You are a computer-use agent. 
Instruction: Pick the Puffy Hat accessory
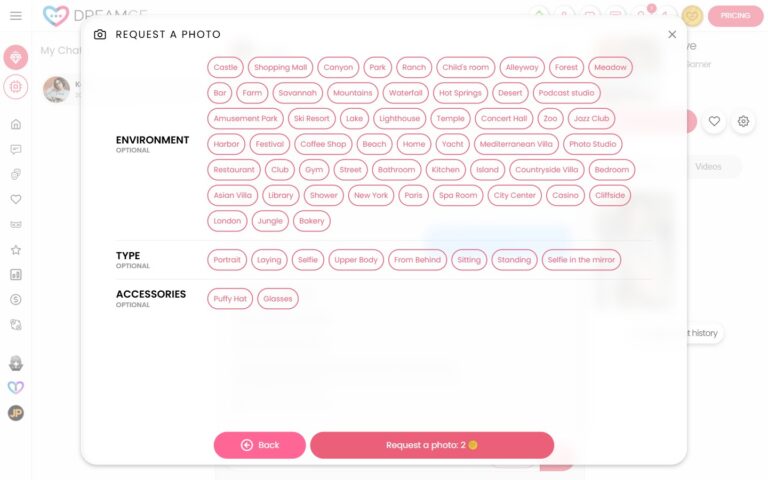pyautogui.click(x=230, y=298)
